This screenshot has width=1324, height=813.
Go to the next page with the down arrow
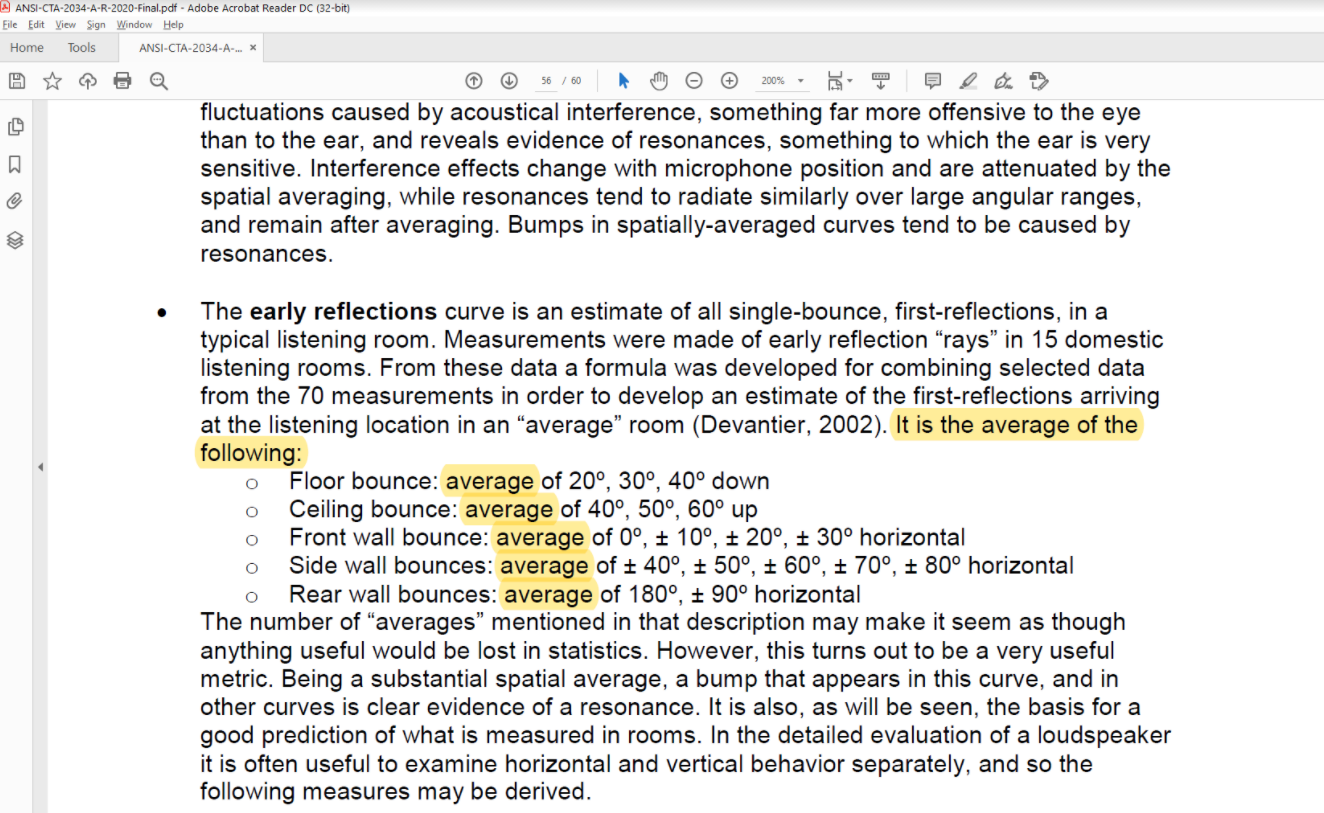[509, 81]
